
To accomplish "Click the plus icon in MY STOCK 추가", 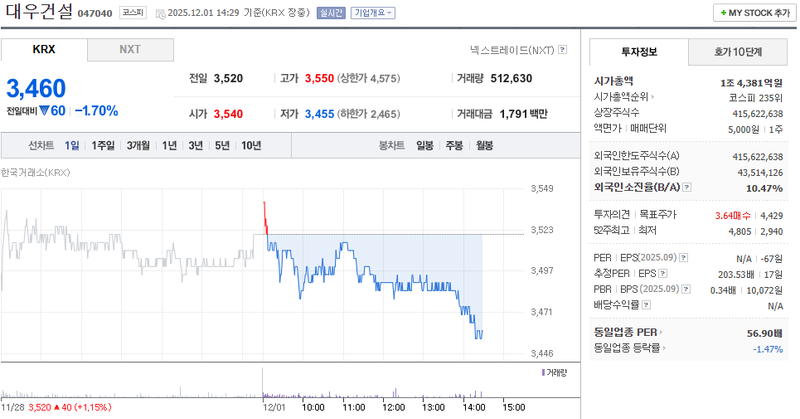I will (x=723, y=13).
